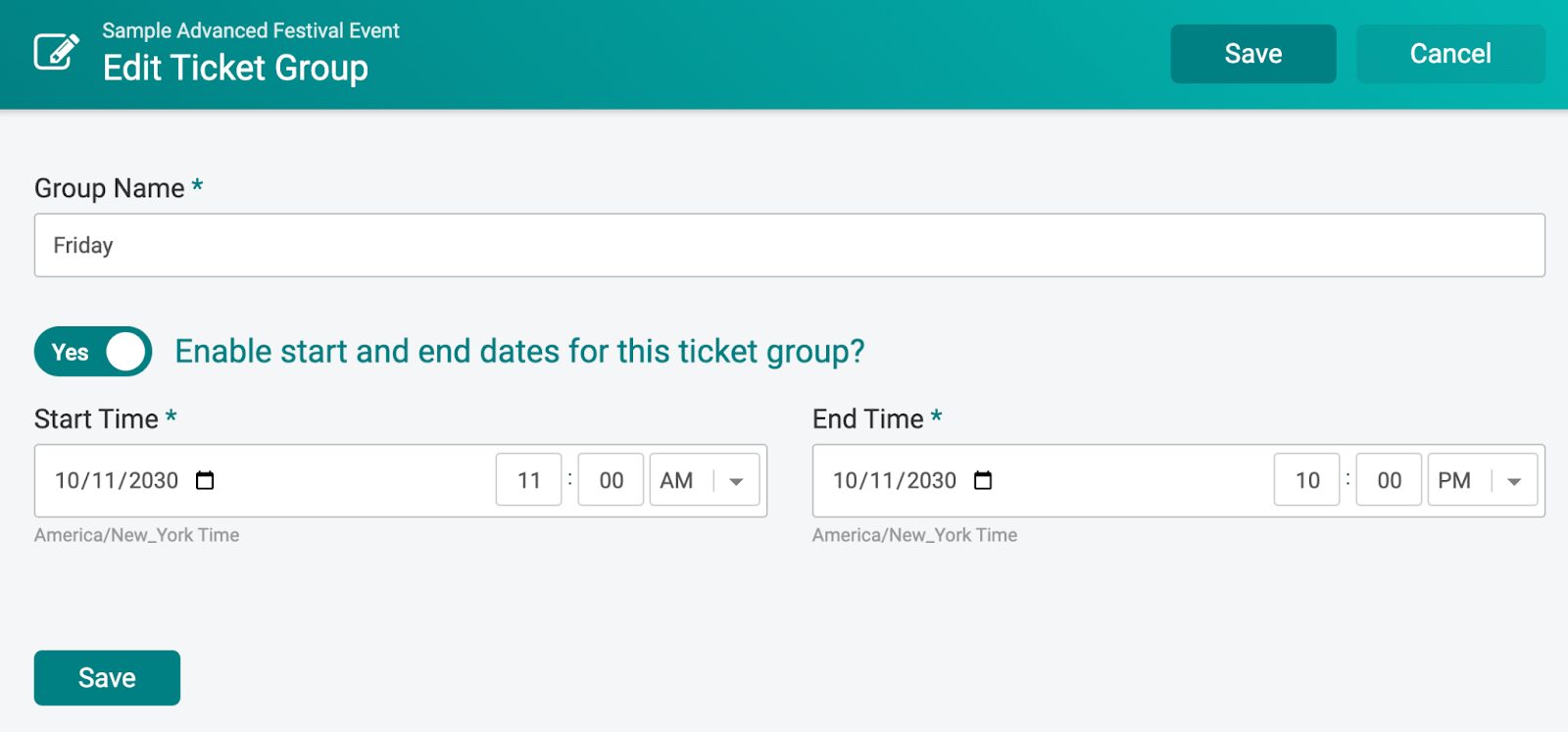
Task: Click the 'Edit Ticket Group' title
Action: (236, 68)
